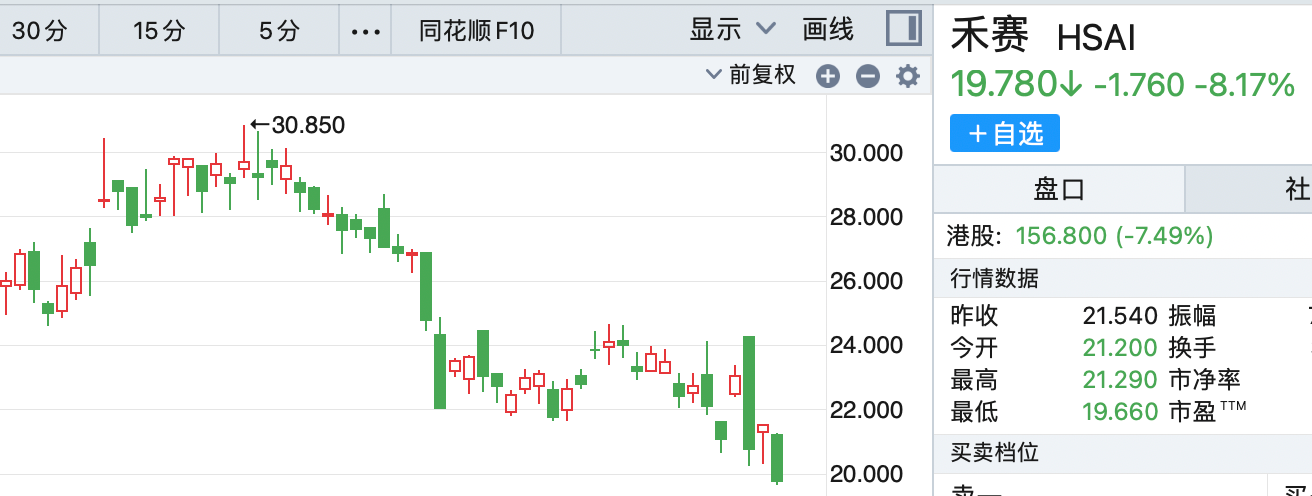Image resolution: width=1312 pixels, height=496 pixels.
Task: Select the 30分 period tab
Action: coord(39,31)
